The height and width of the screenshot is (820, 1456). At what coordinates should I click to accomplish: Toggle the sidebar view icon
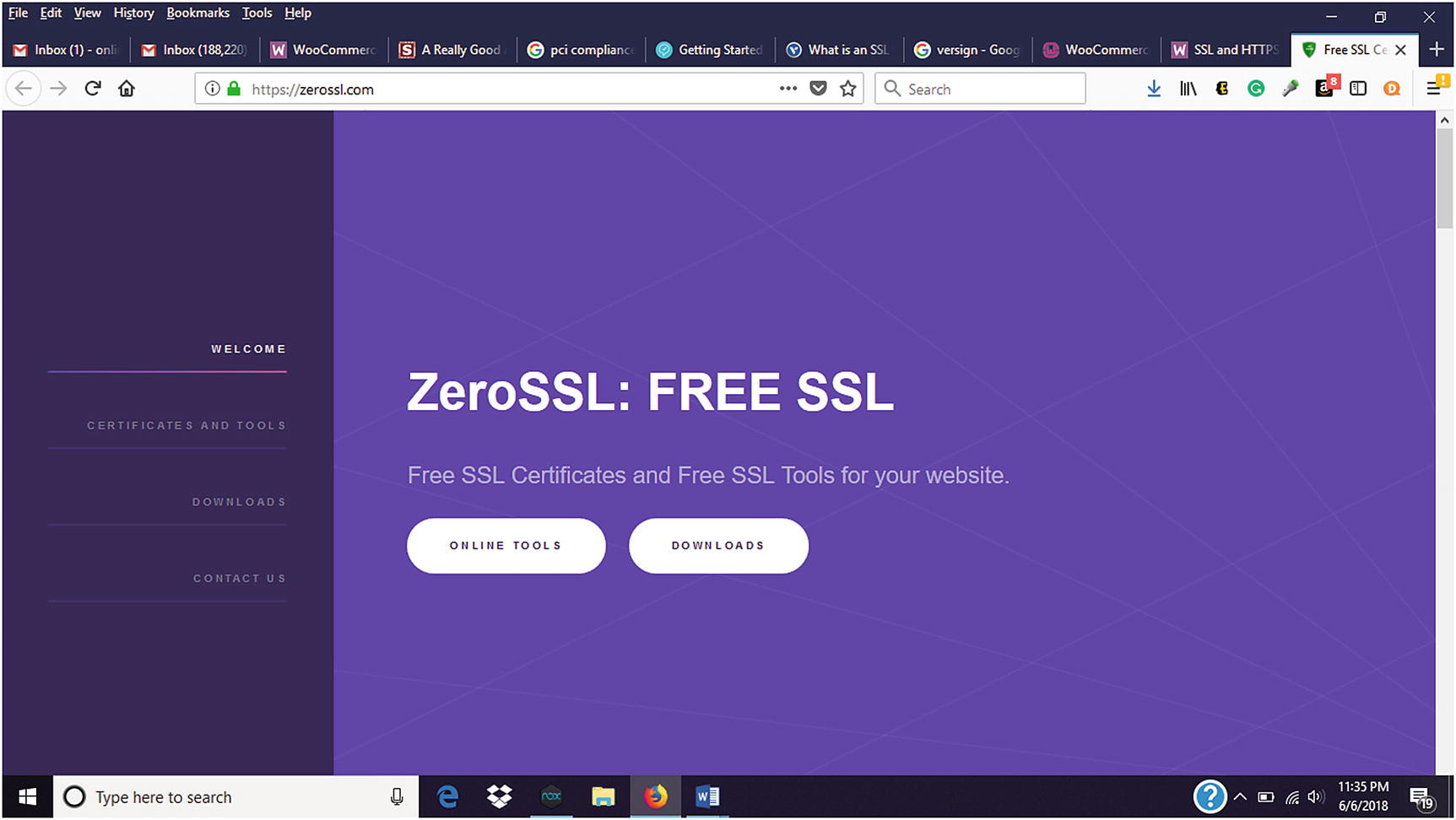coord(1358,89)
